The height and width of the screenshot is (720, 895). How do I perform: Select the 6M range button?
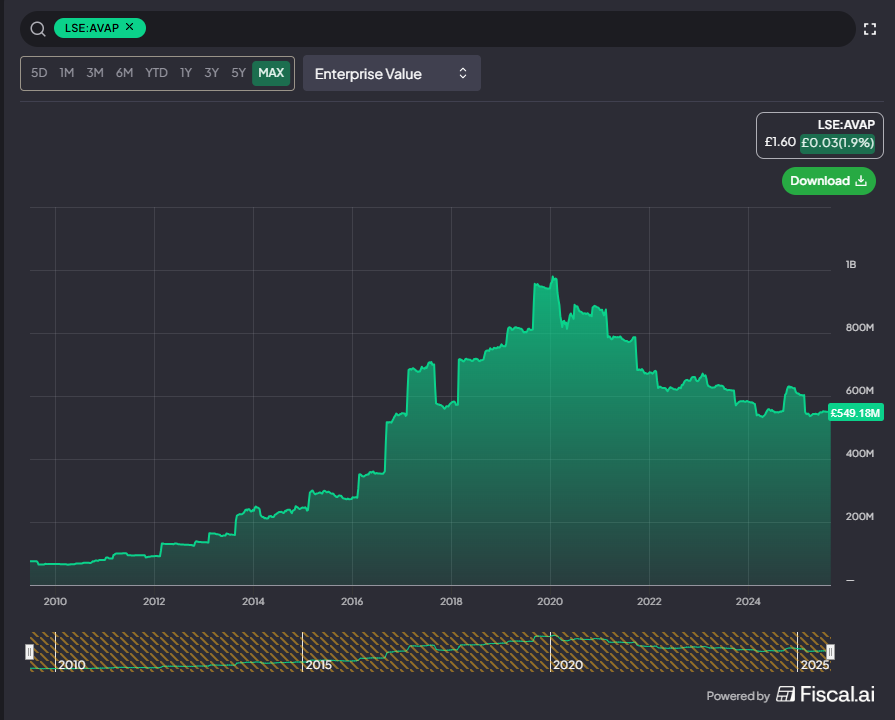click(124, 72)
